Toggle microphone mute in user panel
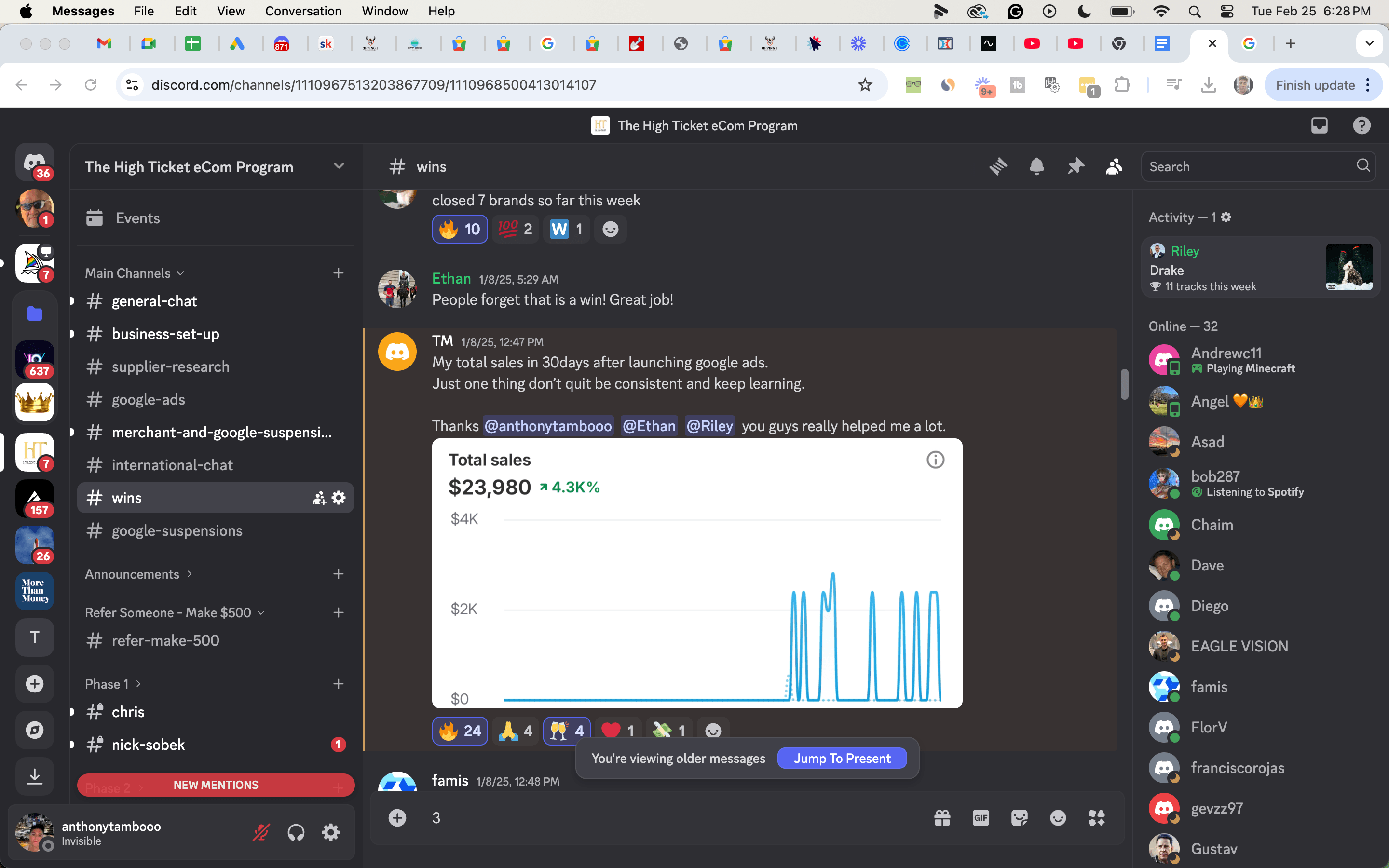The height and width of the screenshot is (868, 1389). click(261, 832)
